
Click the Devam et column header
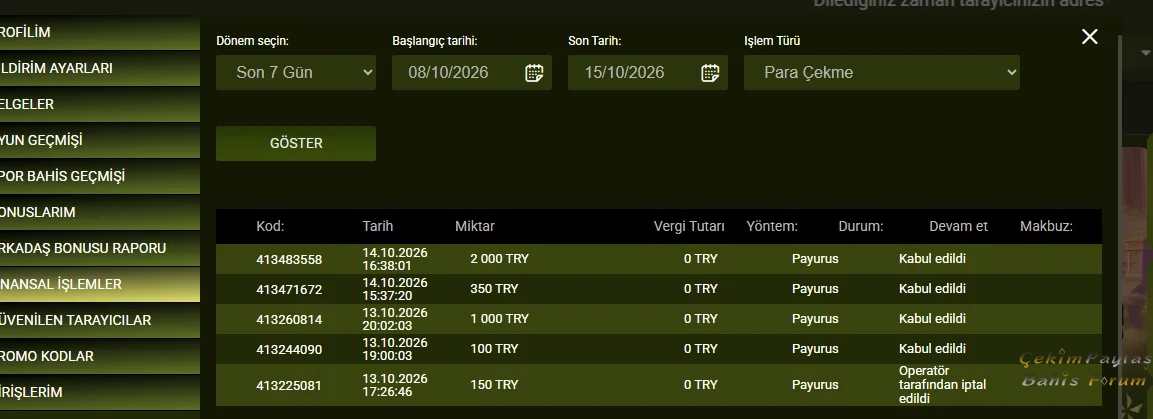pyautogui.click(x=958, y=226)
